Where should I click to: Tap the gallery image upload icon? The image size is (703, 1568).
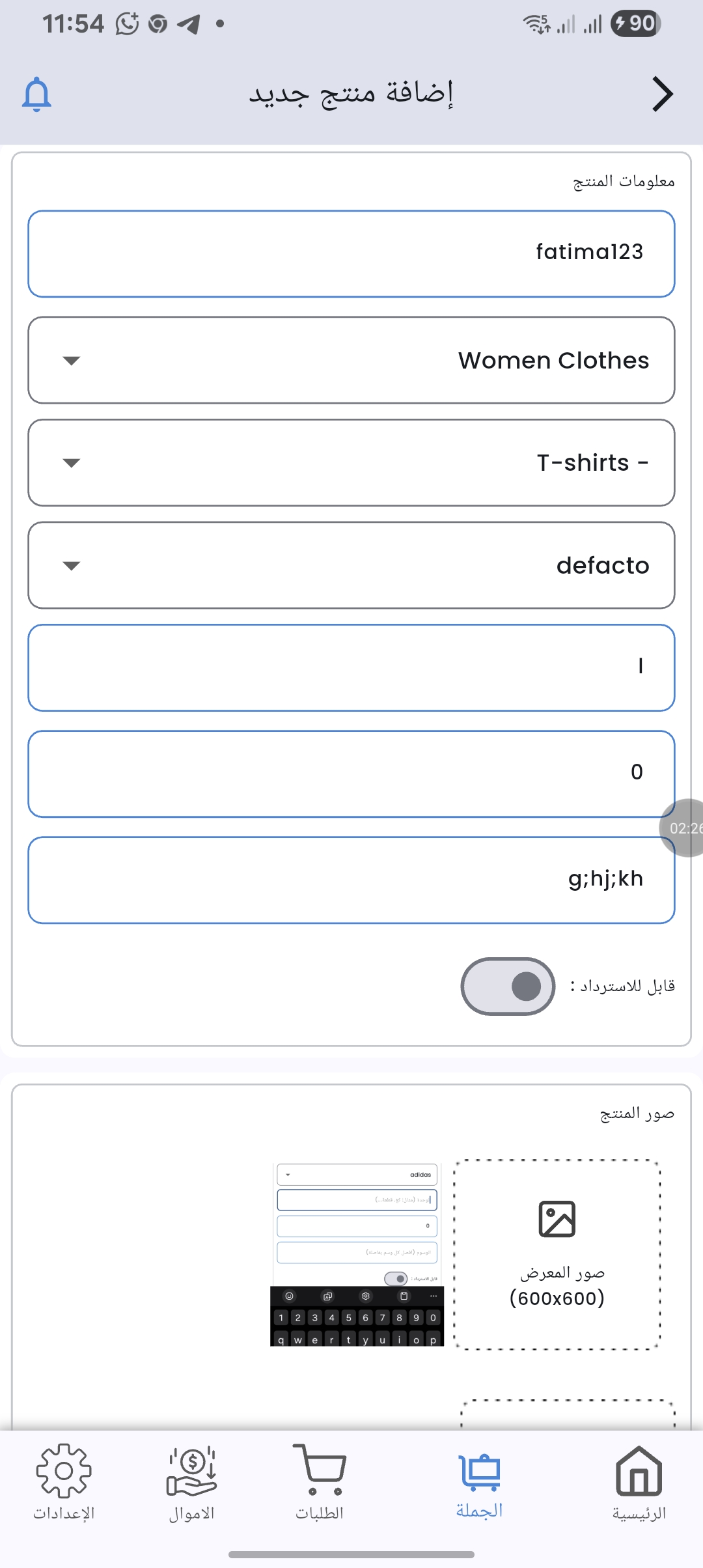click(x=557, y=1219)
